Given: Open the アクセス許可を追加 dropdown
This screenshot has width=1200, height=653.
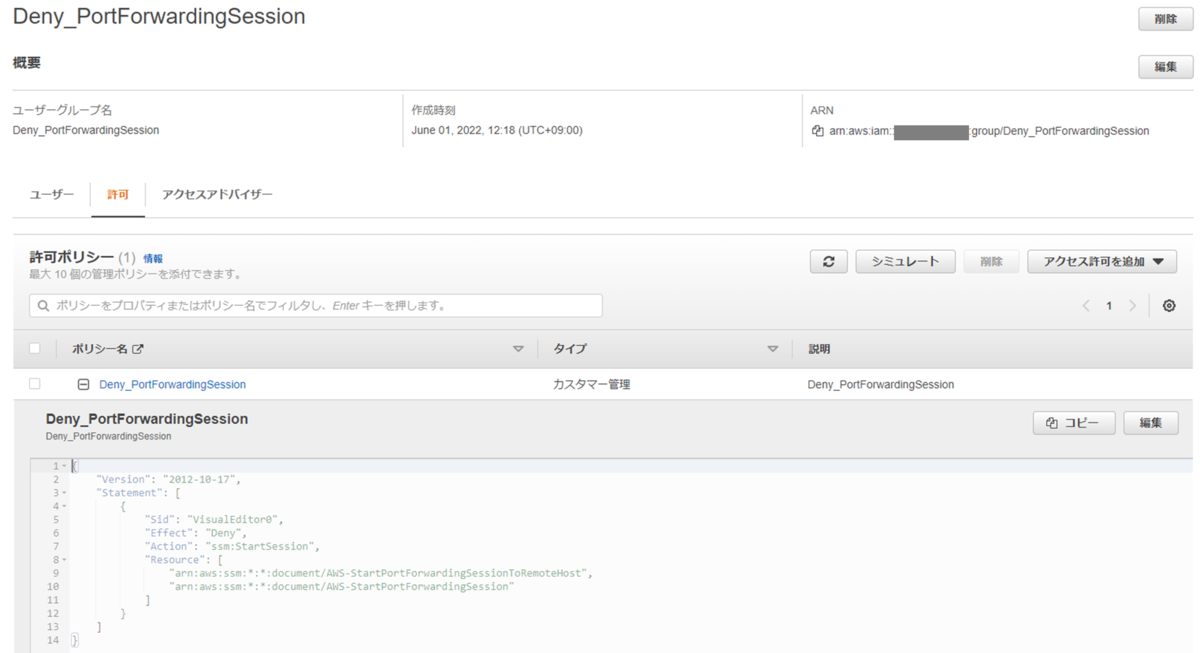Looking at the screenshot, I should [1102, 261].
